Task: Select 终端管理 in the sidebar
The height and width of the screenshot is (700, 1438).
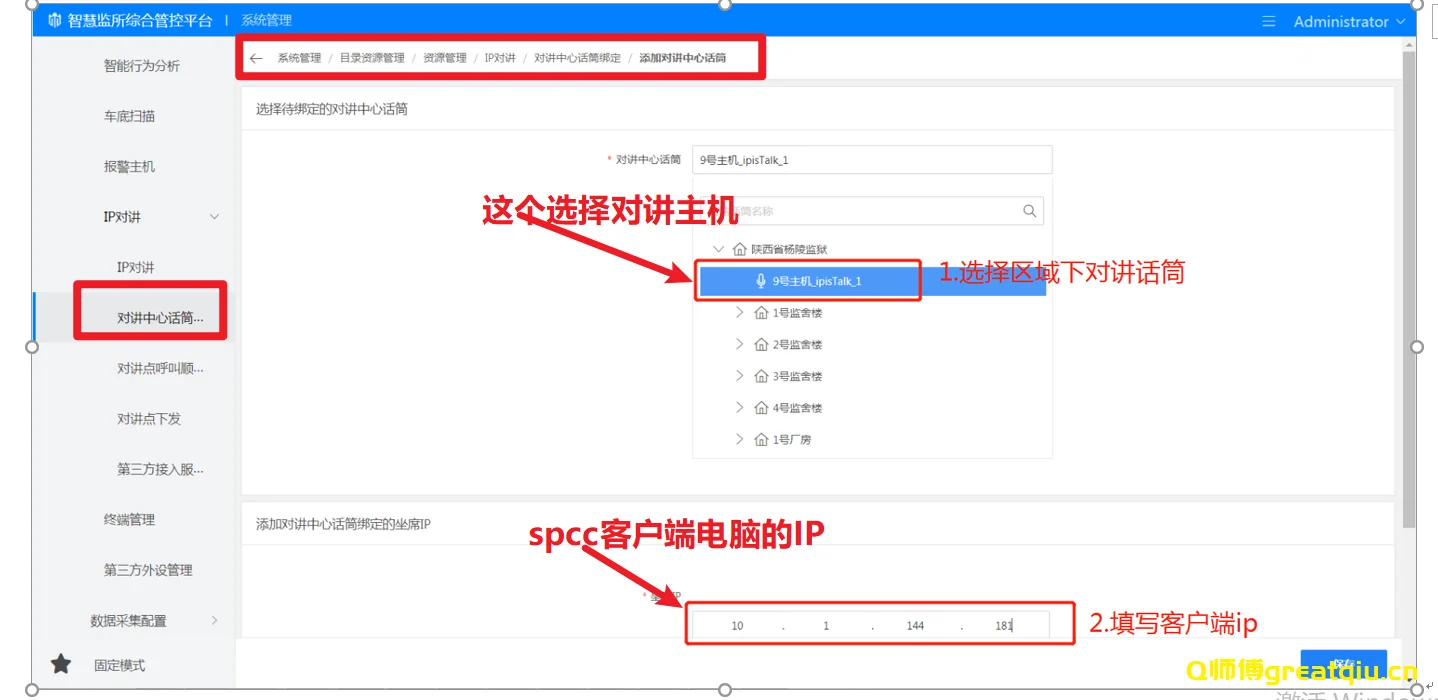Action: 129,519
